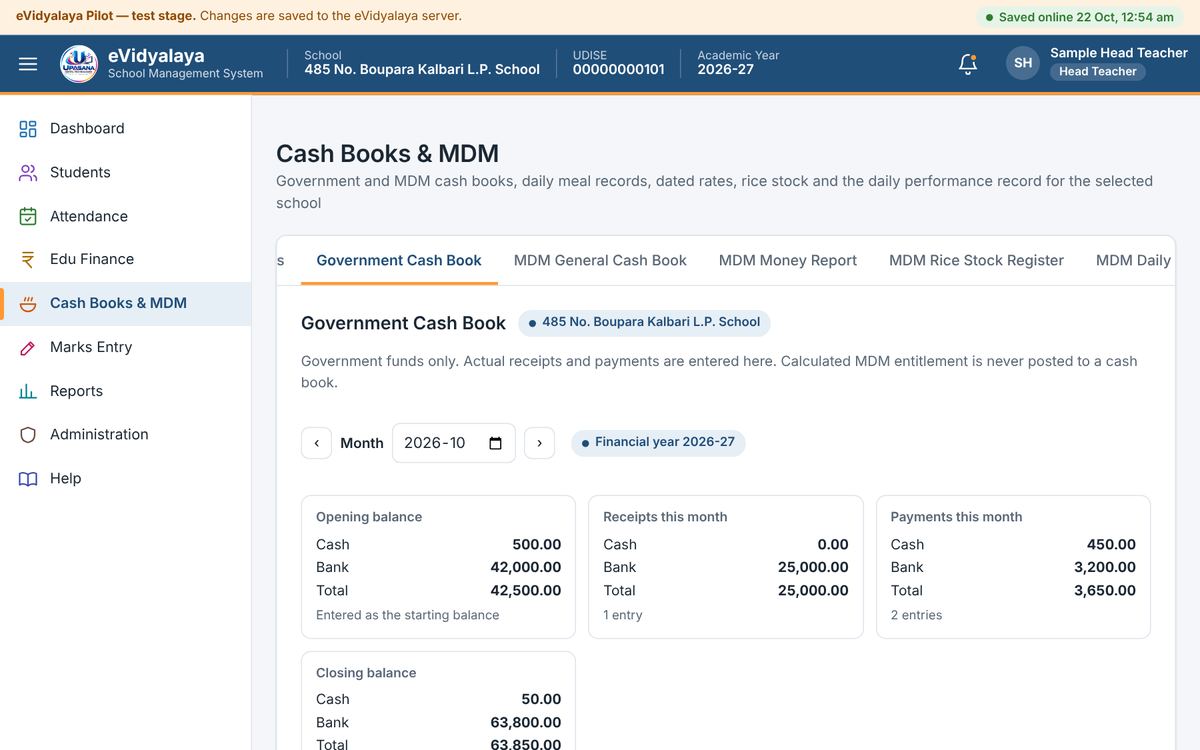This screenshot has width=1200, height=750.
Task: Click the Closing balance cash 50.00
Action: [541, 700]
